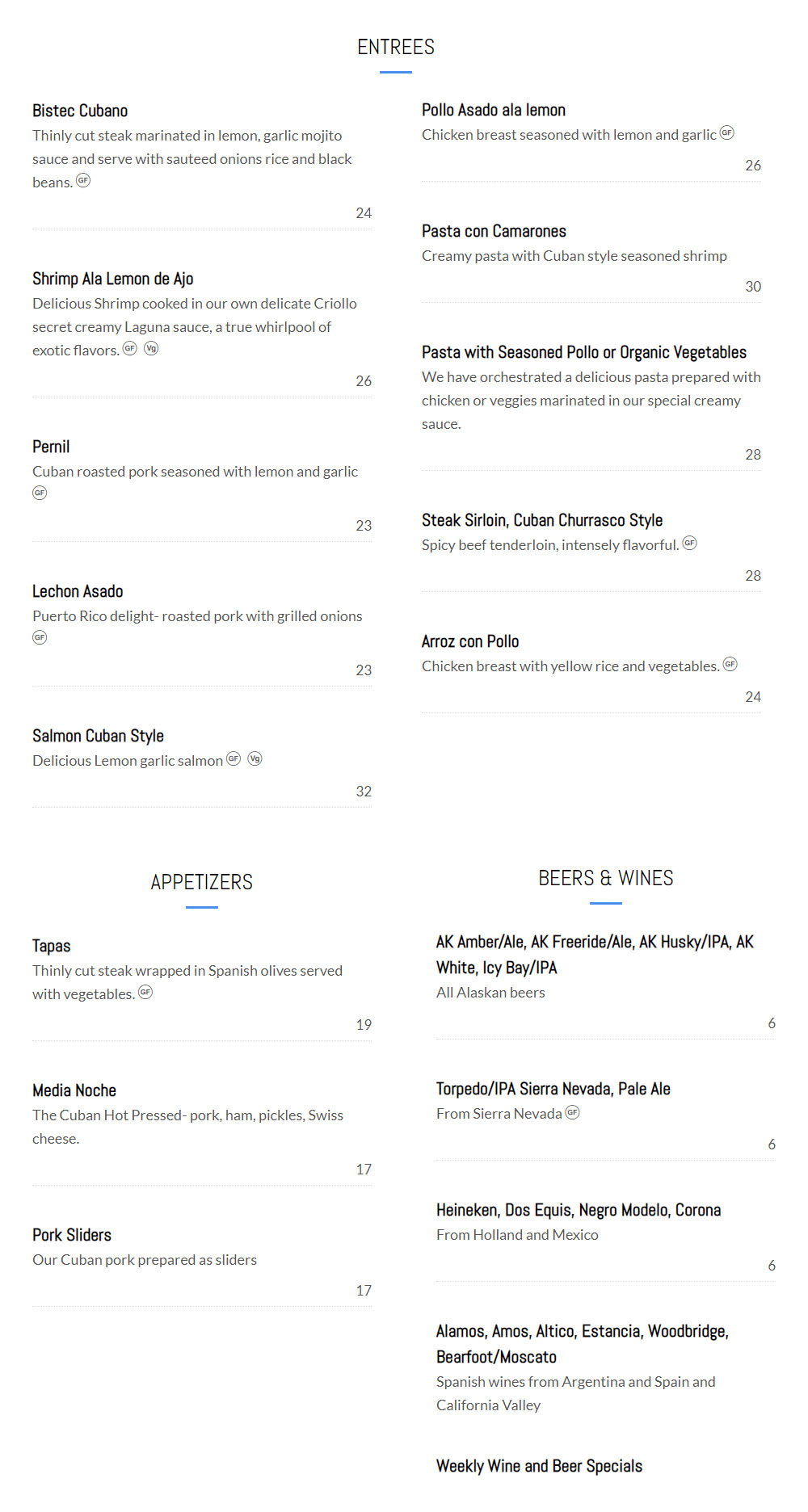
Task: Open Weekly Wine and Beer Specials
Action: coord(539,1466)
